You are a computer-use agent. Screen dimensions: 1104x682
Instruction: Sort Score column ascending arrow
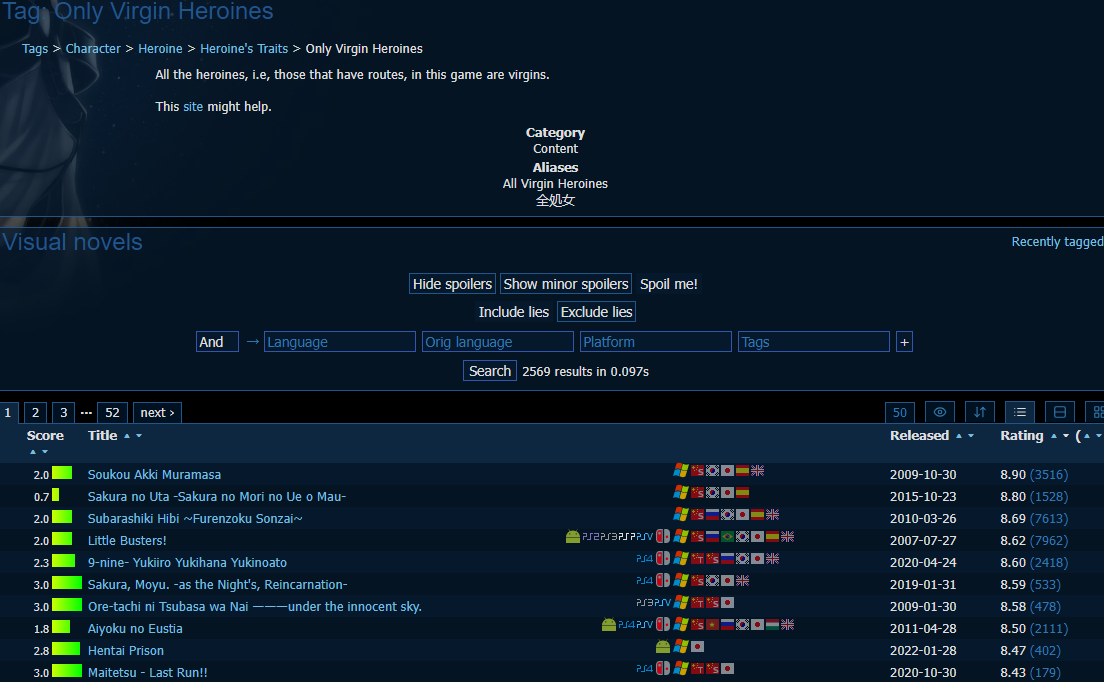(x=32, y=452)
